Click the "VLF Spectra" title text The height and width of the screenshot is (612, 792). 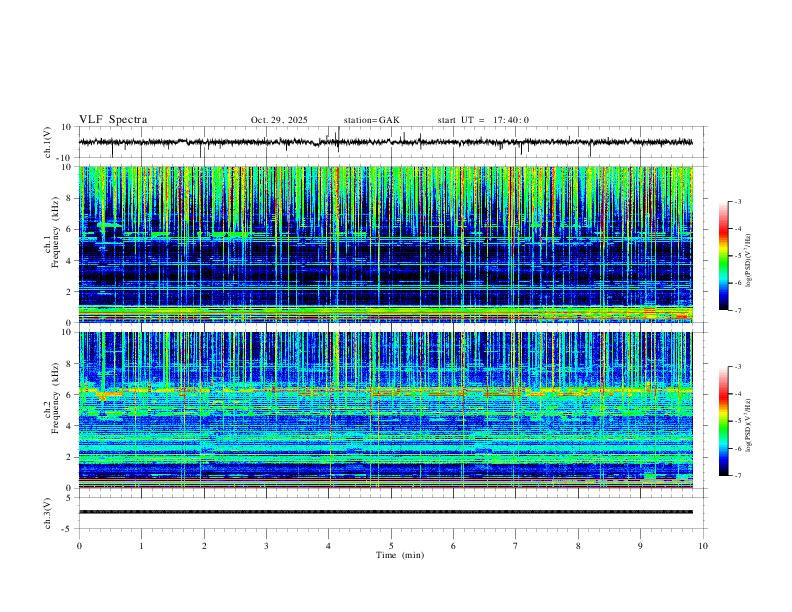coord(113,120)
